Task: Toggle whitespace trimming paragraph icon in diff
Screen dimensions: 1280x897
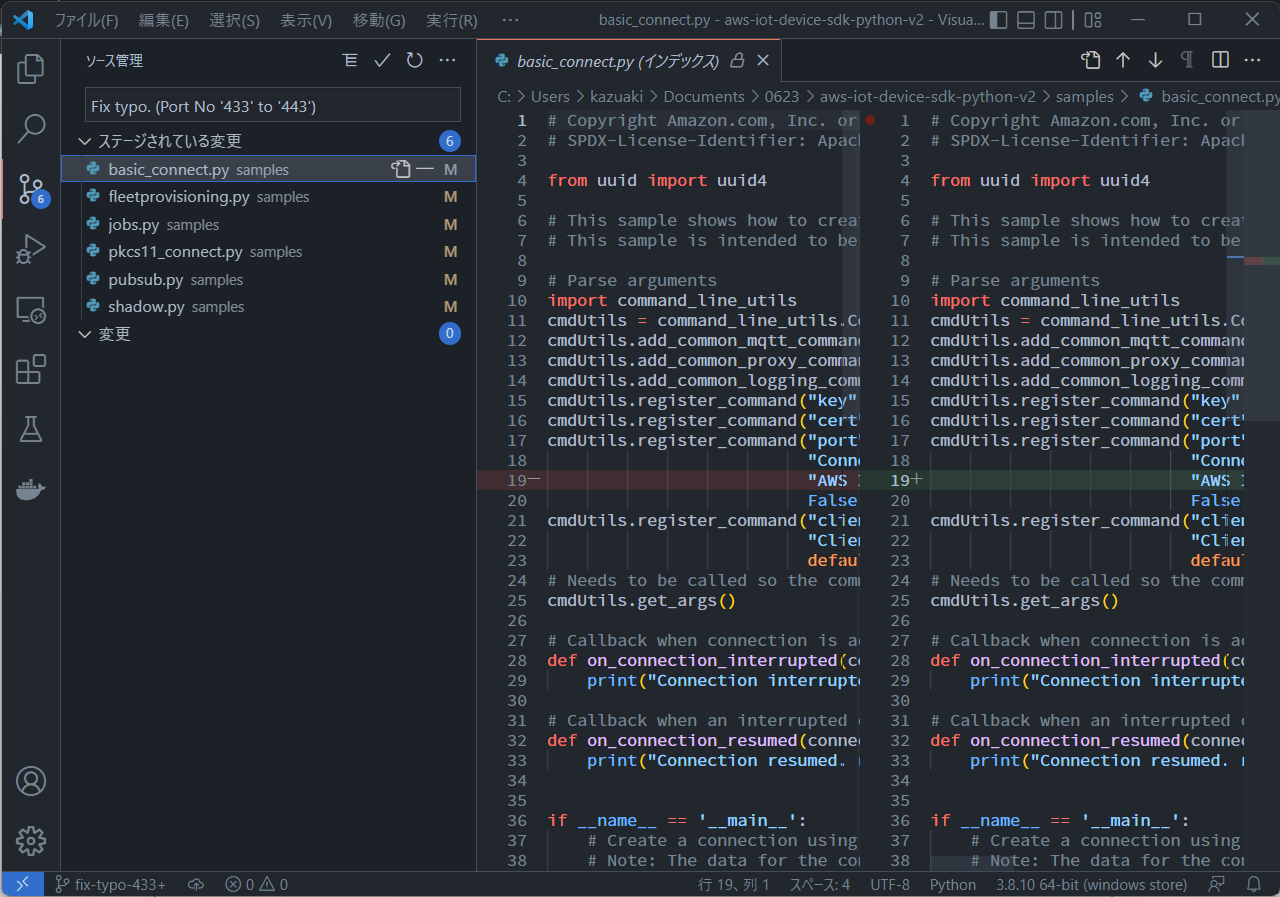Action: (1187, 61)
